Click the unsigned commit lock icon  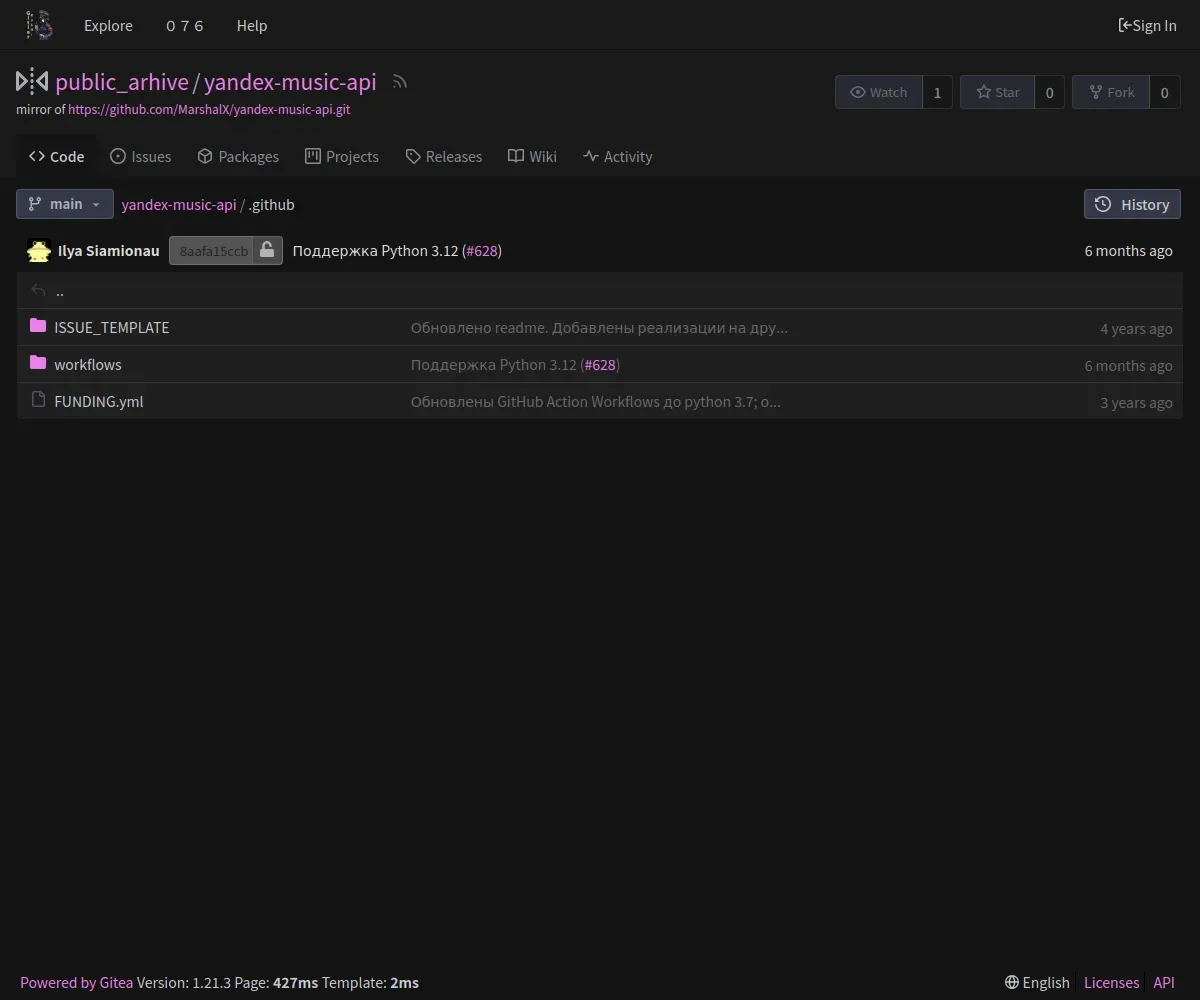(267, 250)
